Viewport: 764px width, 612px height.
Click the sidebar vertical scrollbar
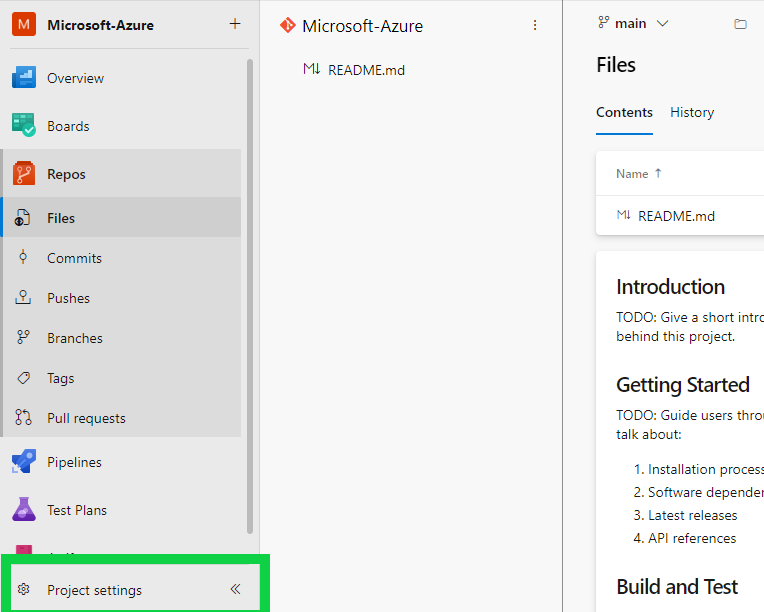pos(250,300)
